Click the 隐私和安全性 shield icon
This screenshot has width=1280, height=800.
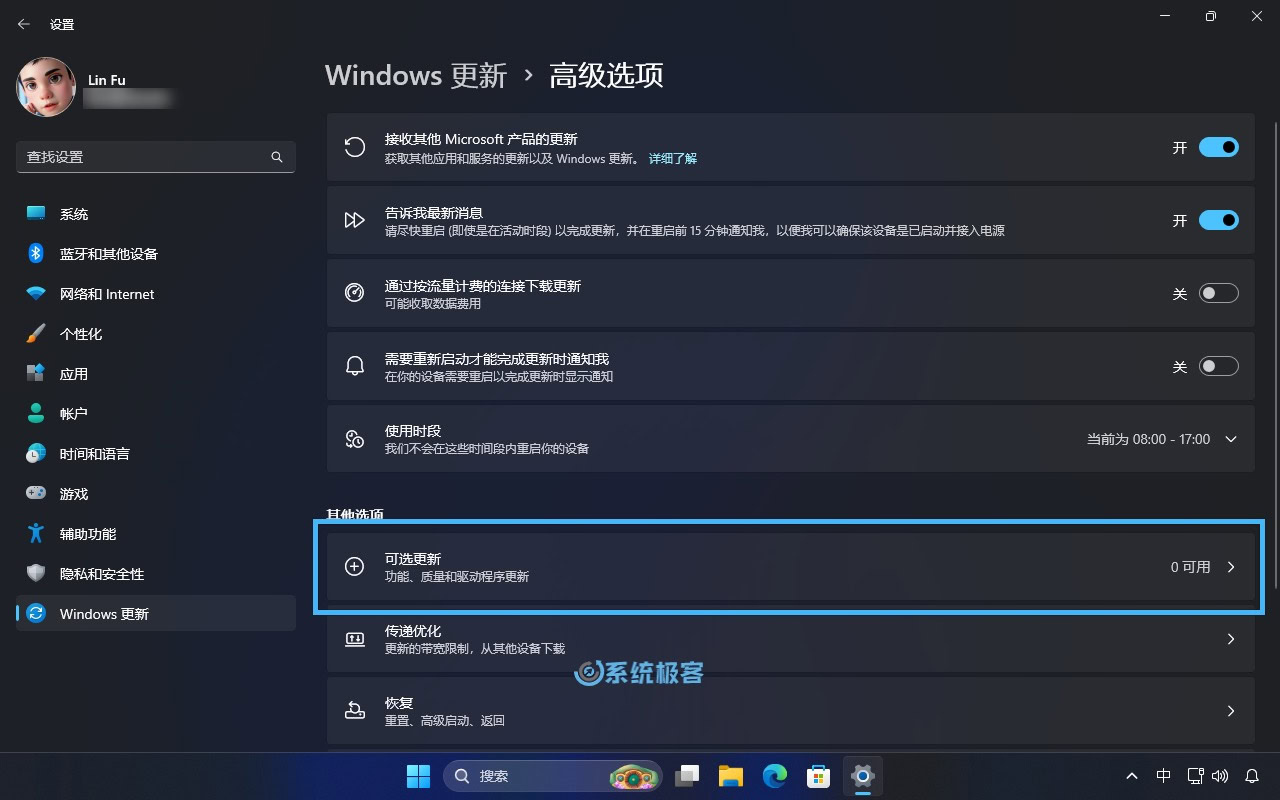click(36, 573)
